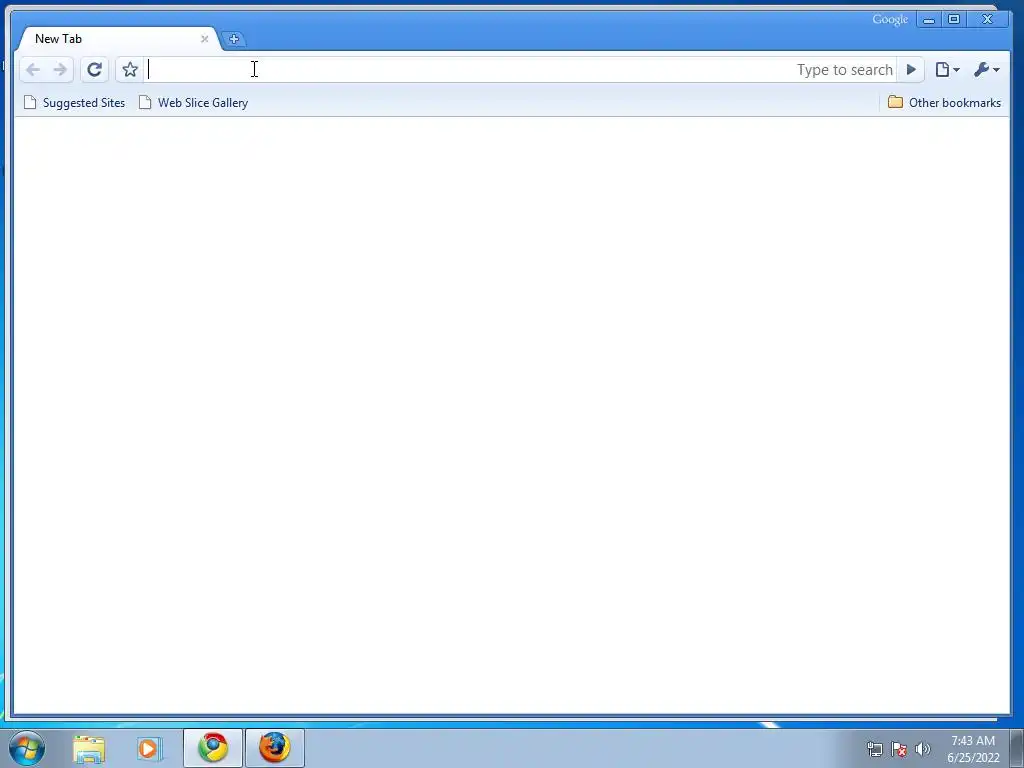Click the volume speaker tray icon
1024x768 pixels.
923,749
